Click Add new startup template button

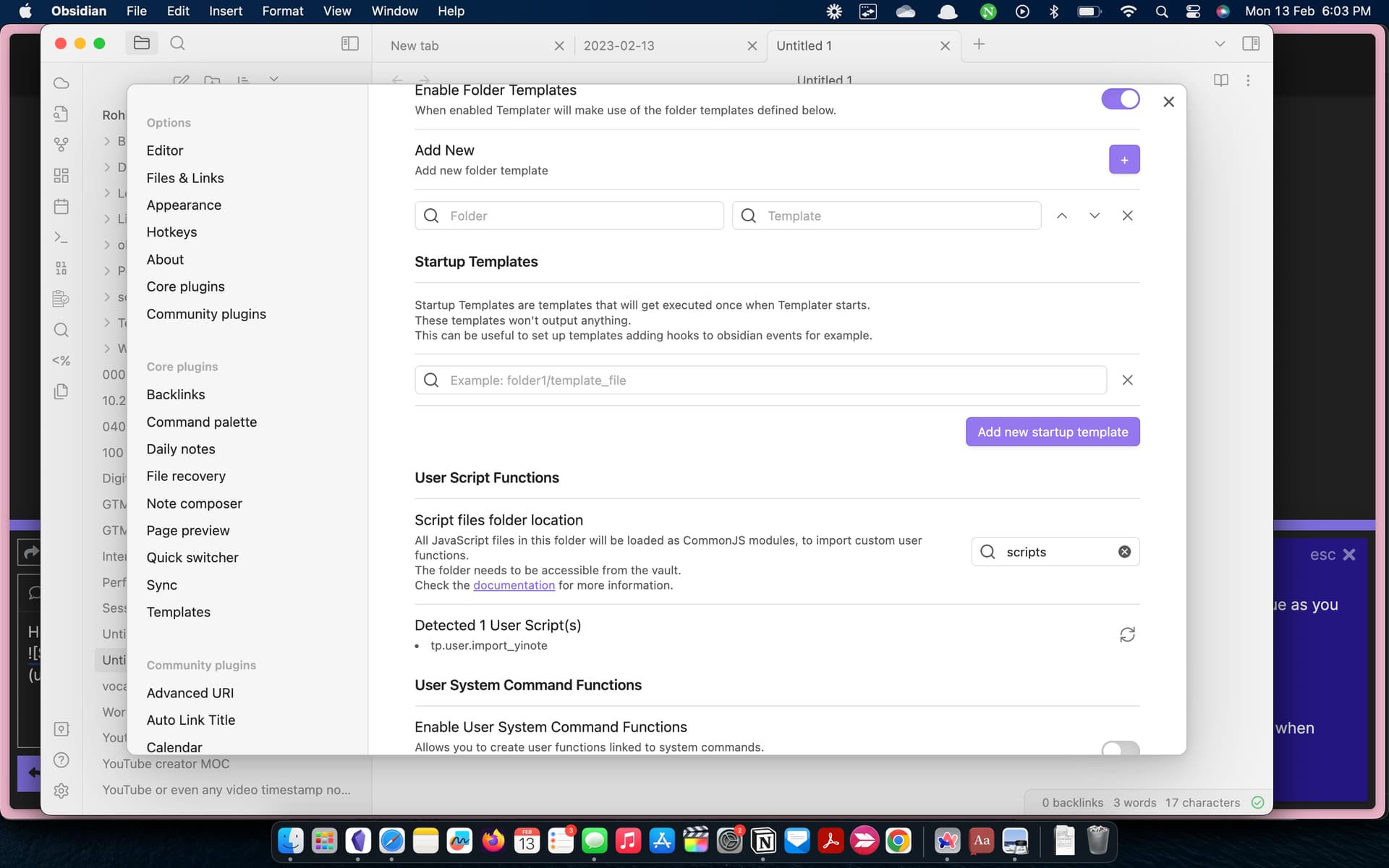[1053, 432]
